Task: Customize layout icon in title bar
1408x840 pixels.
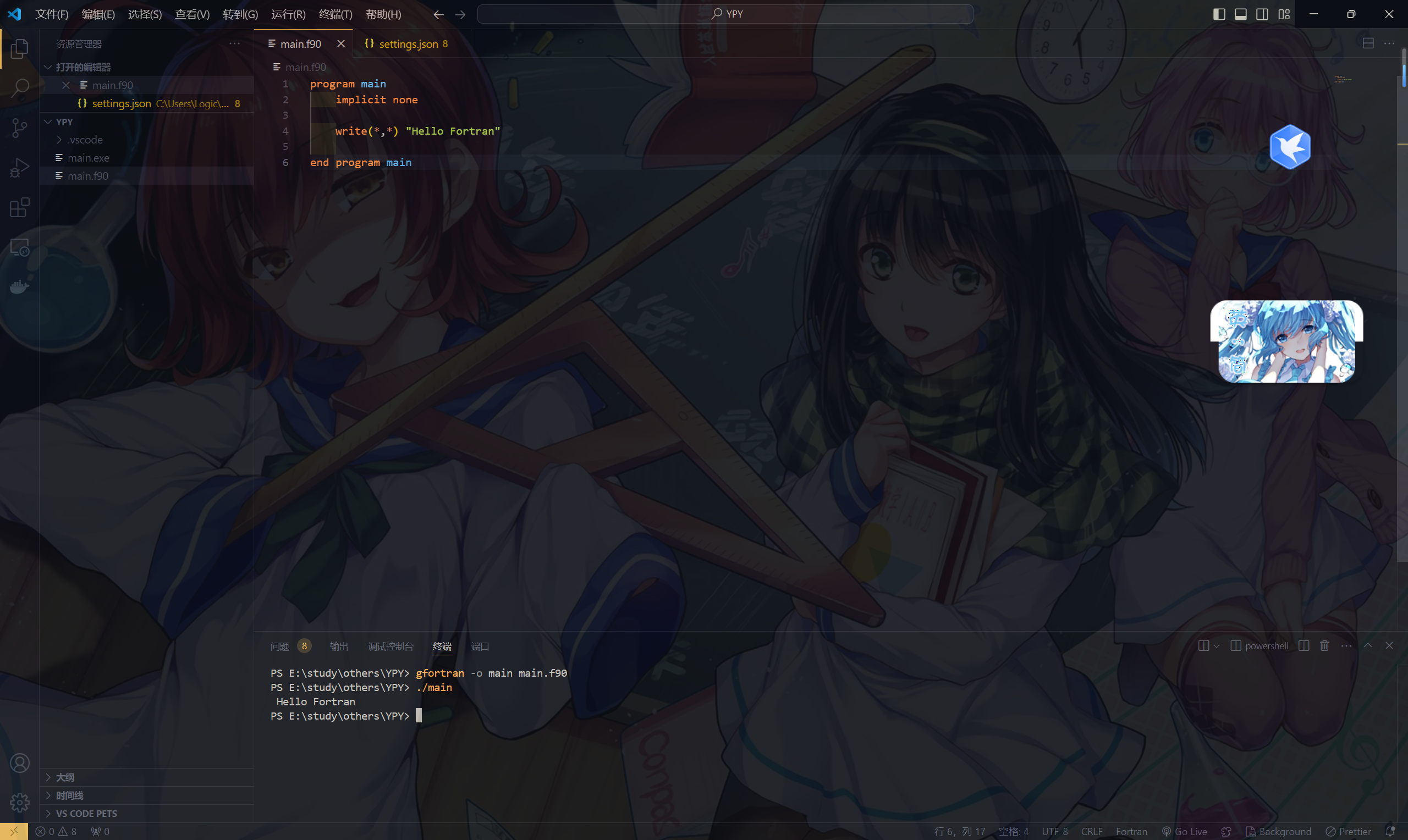Action: [1284, 14]
